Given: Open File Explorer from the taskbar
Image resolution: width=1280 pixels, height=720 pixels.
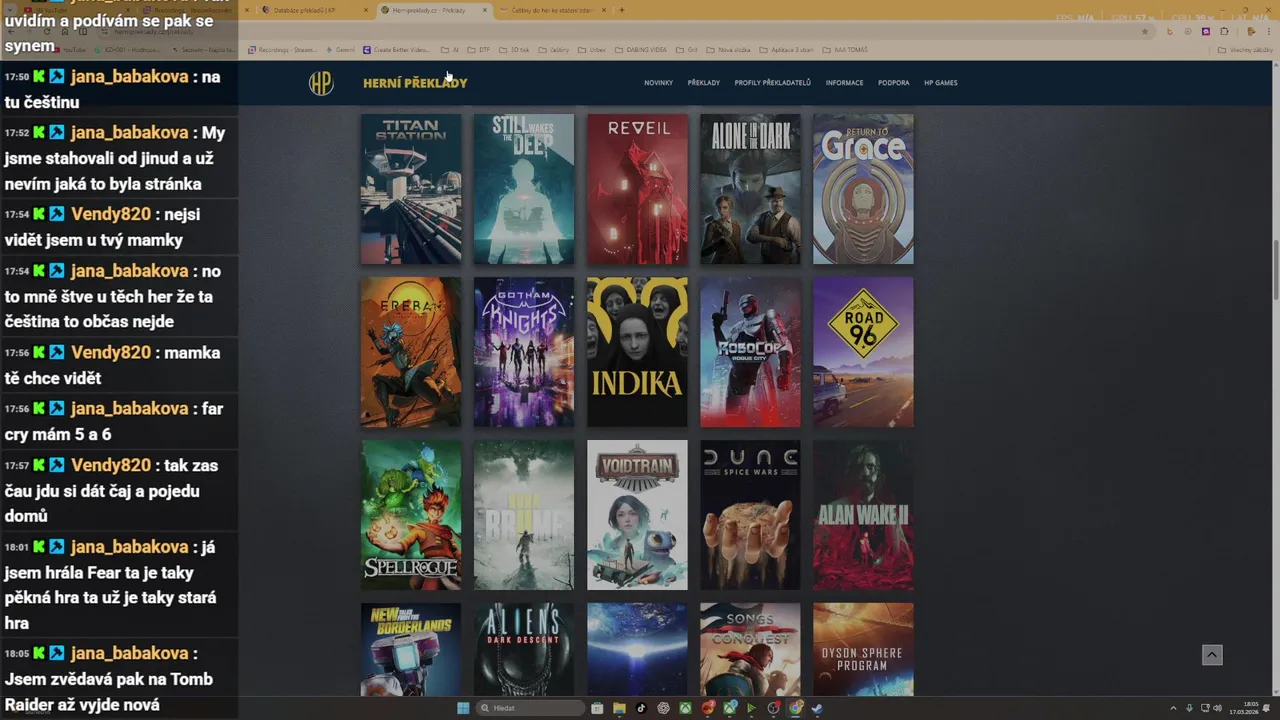Looking at the screenshot, I should point(619,708).
